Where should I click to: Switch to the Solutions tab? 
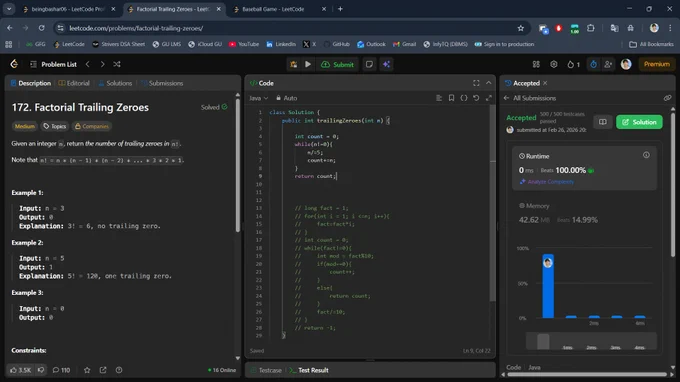[x=115, y=83]
